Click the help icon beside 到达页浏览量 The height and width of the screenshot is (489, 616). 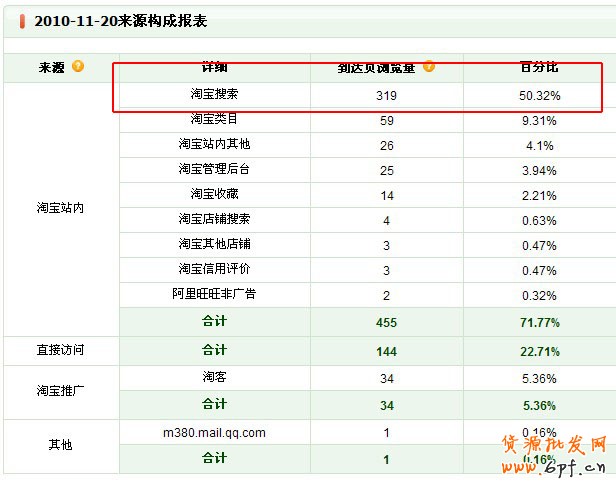(429, 67)
